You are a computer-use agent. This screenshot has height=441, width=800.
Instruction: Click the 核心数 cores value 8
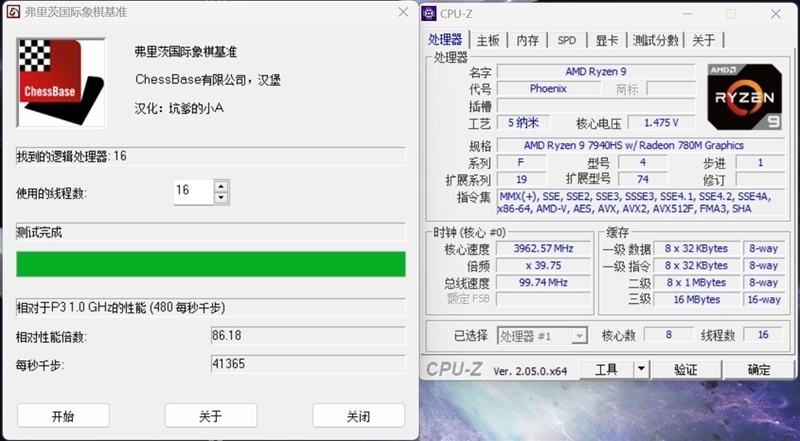coord(668,335)
